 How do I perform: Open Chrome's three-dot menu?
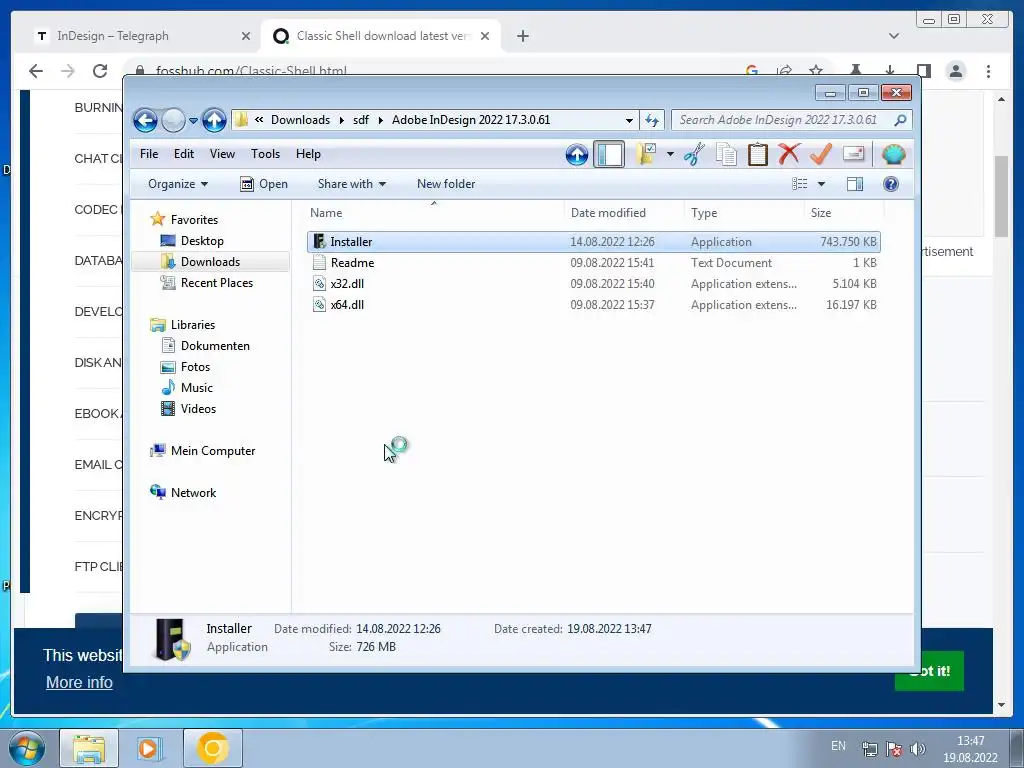tap(988, 71)
